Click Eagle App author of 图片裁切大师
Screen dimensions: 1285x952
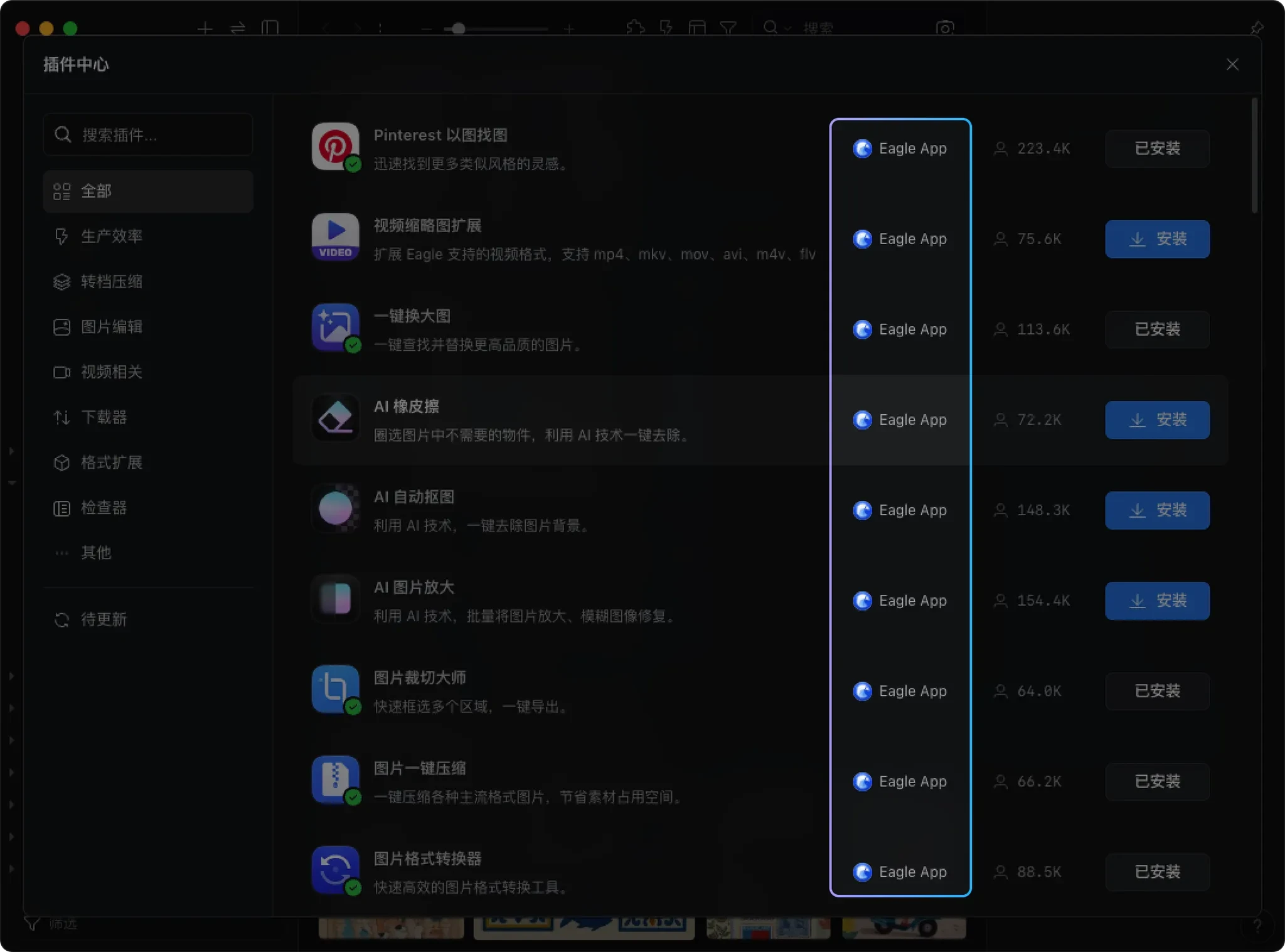click(900, 691)
